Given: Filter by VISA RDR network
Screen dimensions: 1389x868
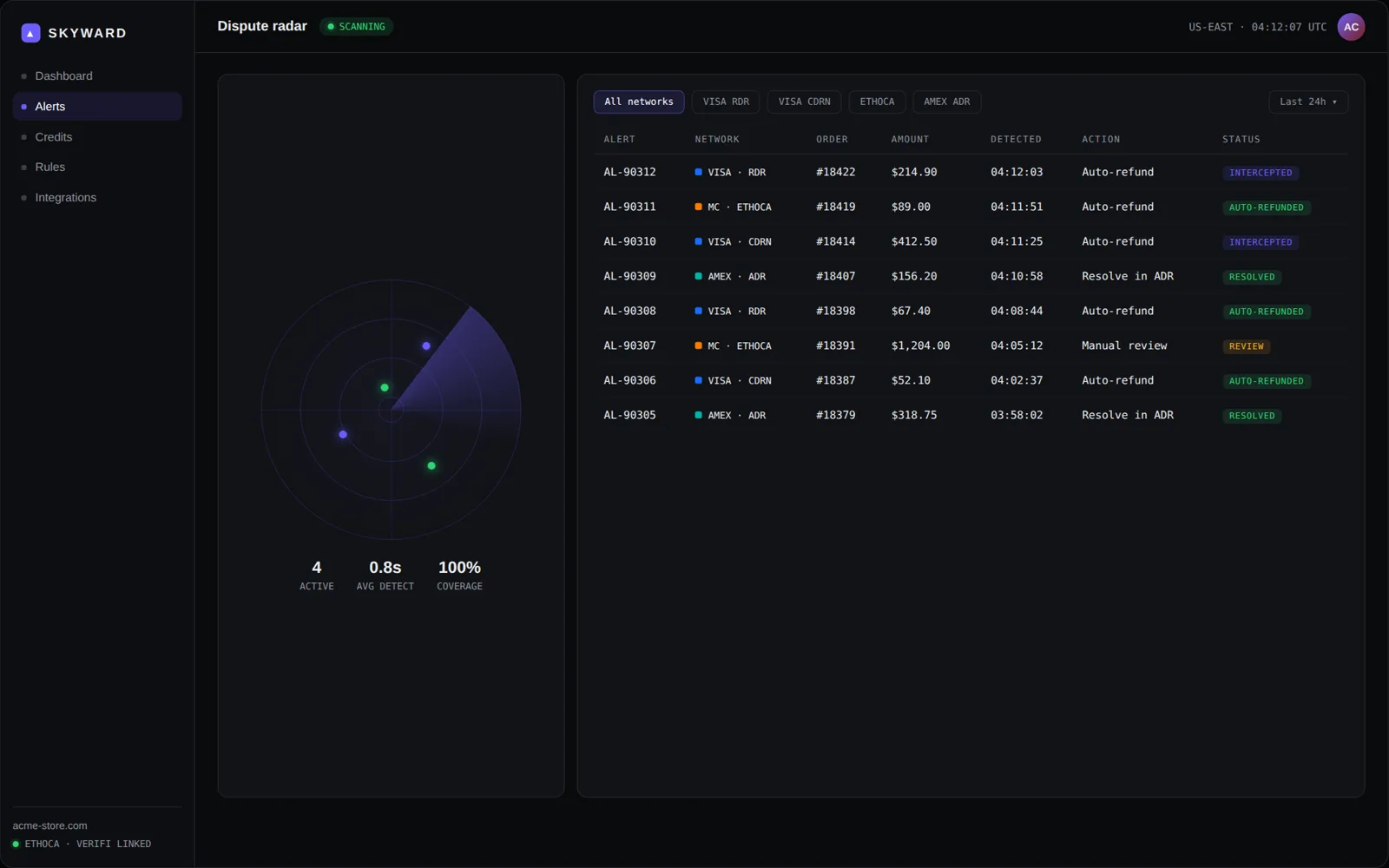Looking at the screenshot, I should [726, 102].
